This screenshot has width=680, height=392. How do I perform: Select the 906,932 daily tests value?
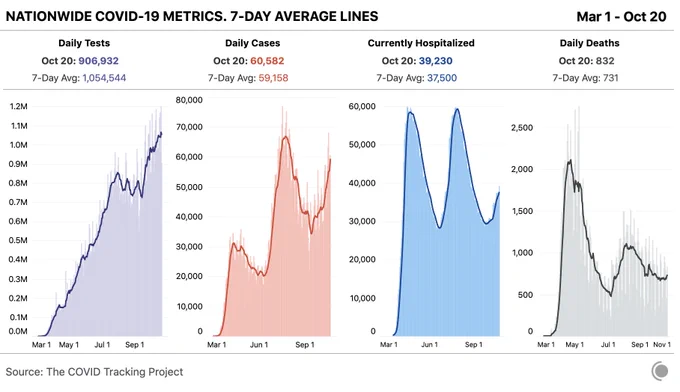(98, 61)
